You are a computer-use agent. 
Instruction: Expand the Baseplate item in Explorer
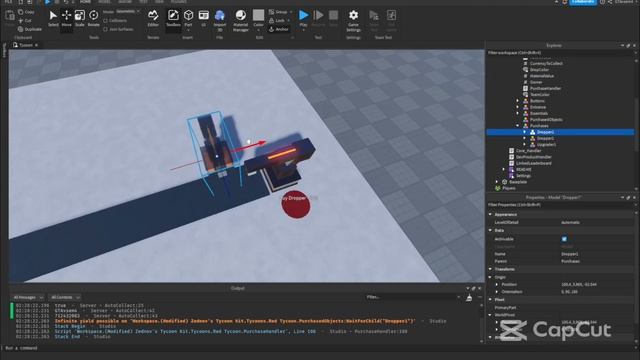point(497,182)
